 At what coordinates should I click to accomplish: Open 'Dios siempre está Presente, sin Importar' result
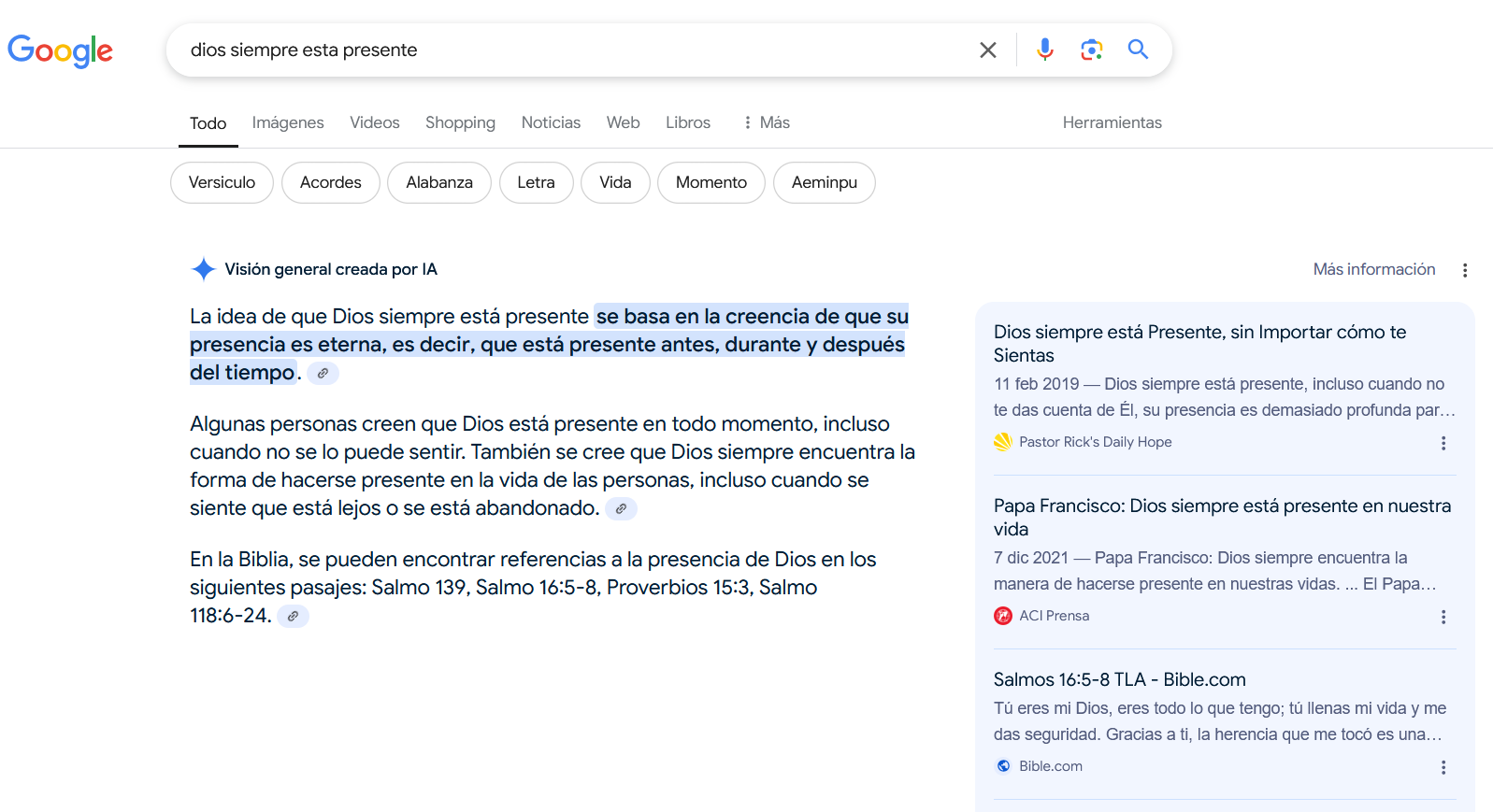[x=1199, y=344]
